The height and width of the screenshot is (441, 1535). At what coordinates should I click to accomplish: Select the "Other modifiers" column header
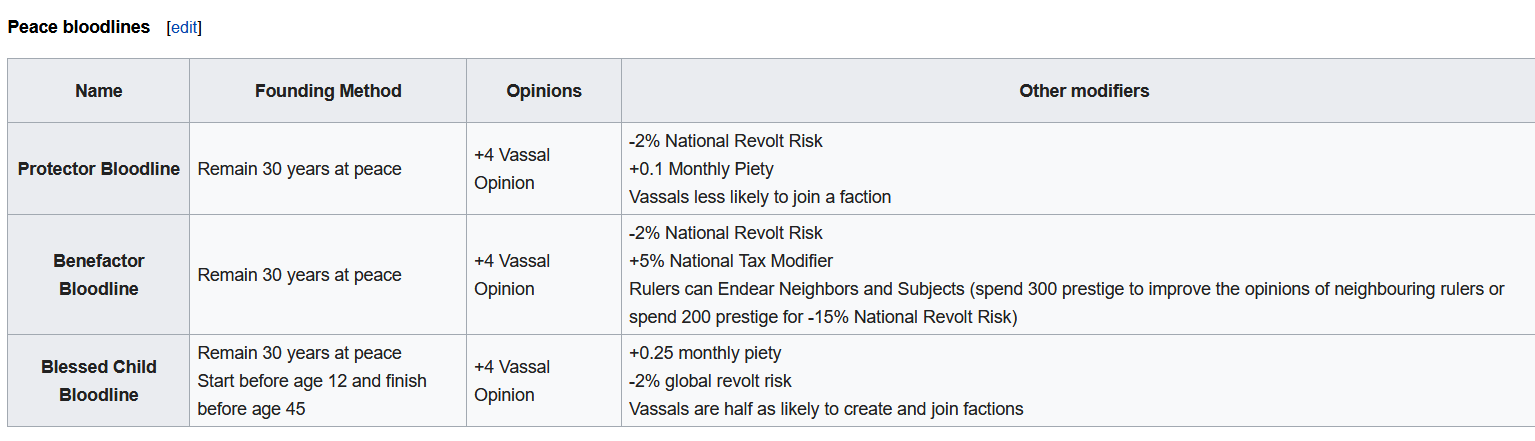pos(1084,91)
